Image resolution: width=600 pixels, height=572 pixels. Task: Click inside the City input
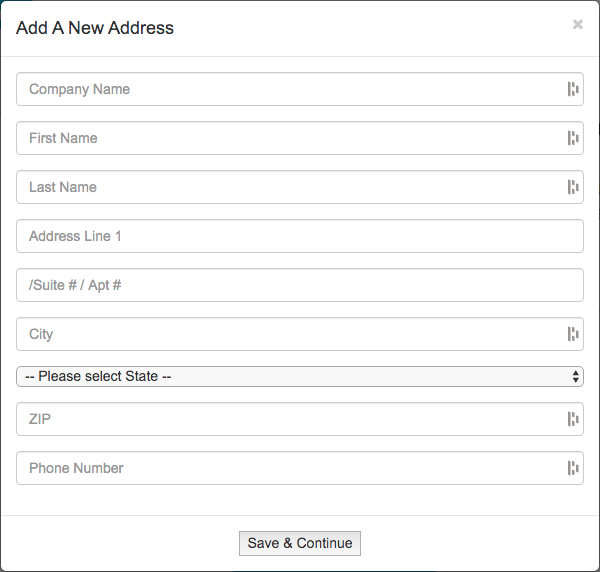pos(290,334)
